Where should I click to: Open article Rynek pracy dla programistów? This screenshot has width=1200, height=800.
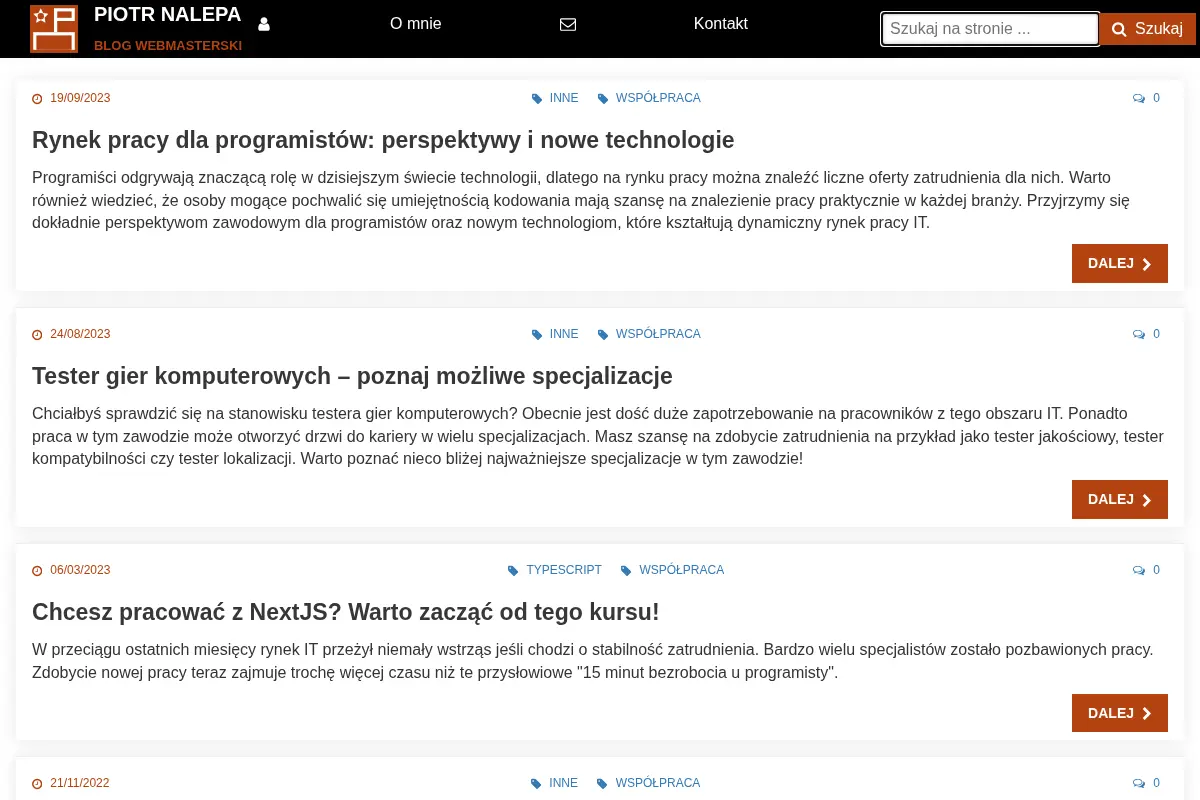pyautogui.click(x=383, y=140)
